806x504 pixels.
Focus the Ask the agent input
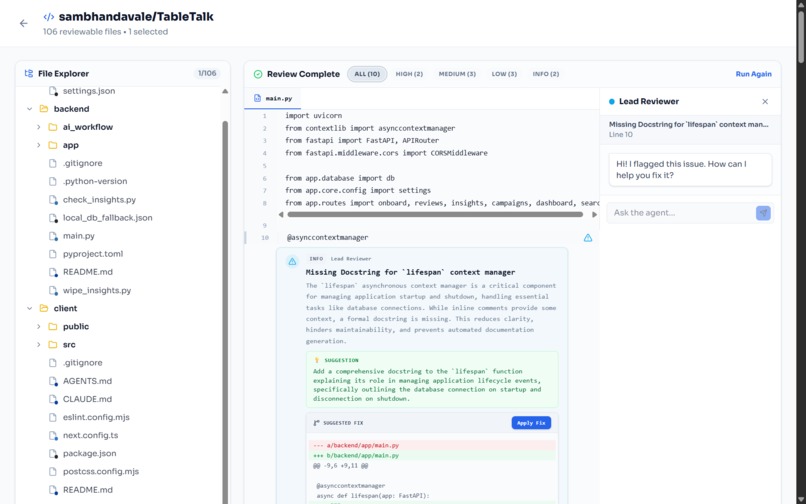point(681,213)
